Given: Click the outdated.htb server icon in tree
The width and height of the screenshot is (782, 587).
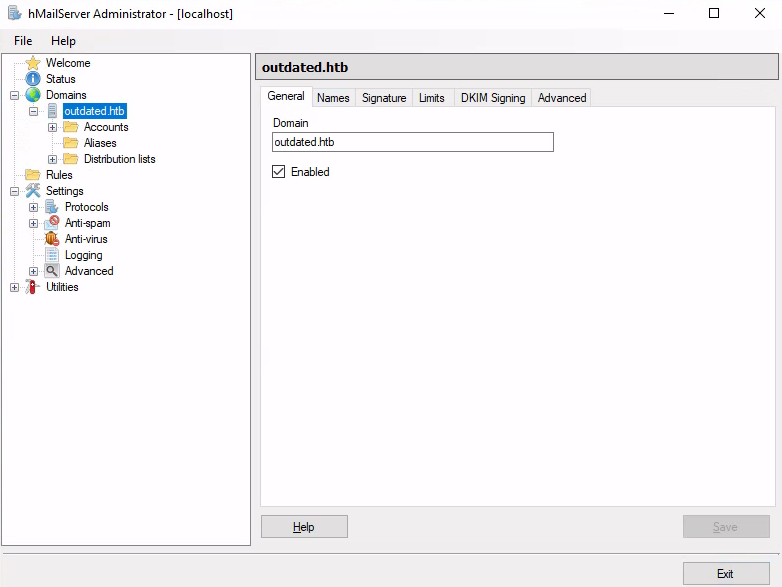Looking at the screenshot, I should point(52,111).
